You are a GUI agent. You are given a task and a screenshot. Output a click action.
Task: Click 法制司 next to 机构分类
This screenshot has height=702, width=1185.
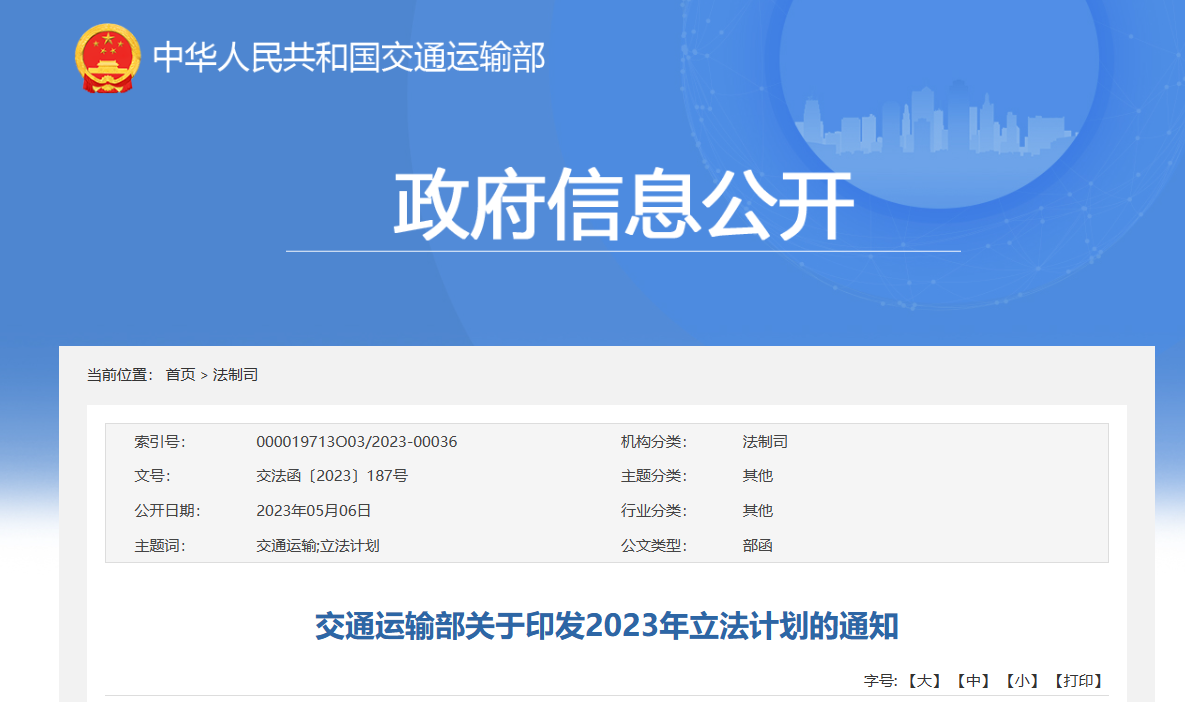tap(765, 442)
